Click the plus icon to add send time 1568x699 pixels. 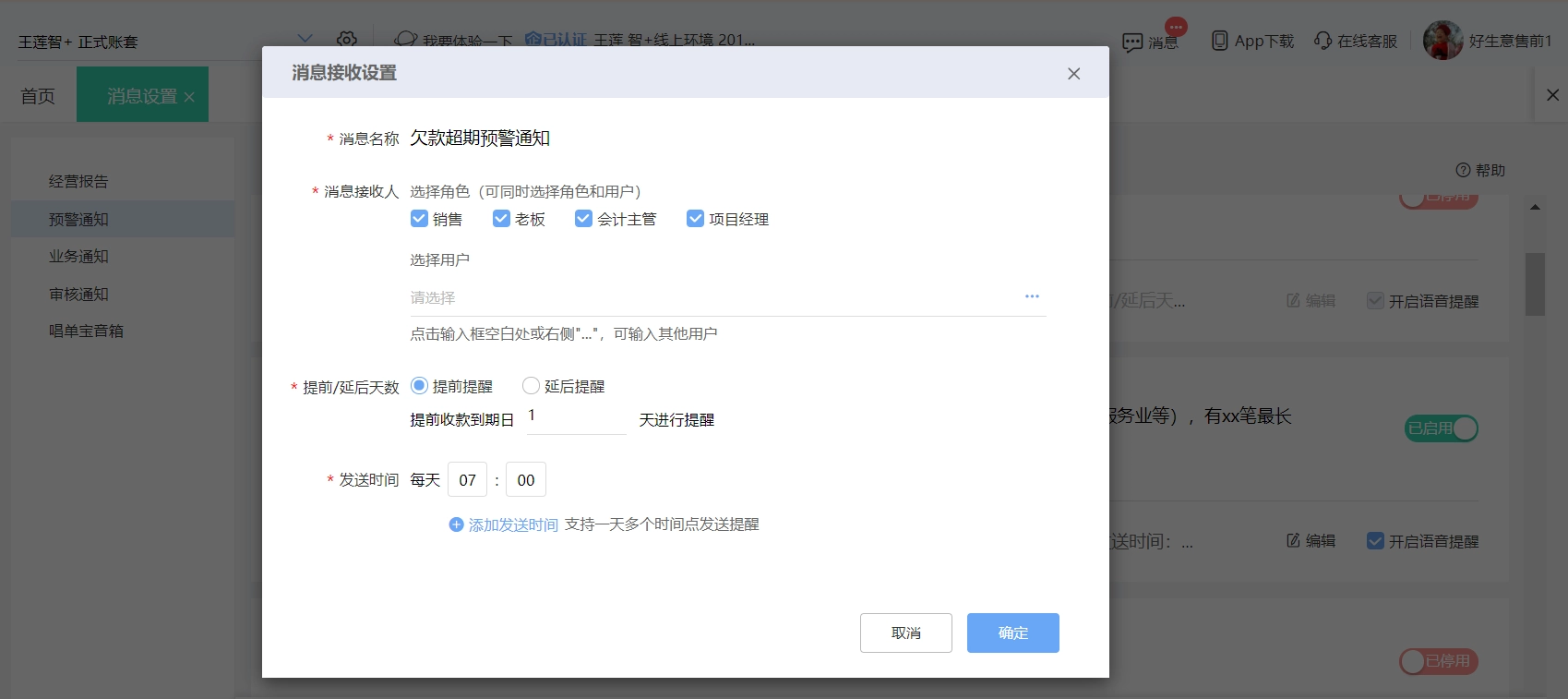pos(456,524)
